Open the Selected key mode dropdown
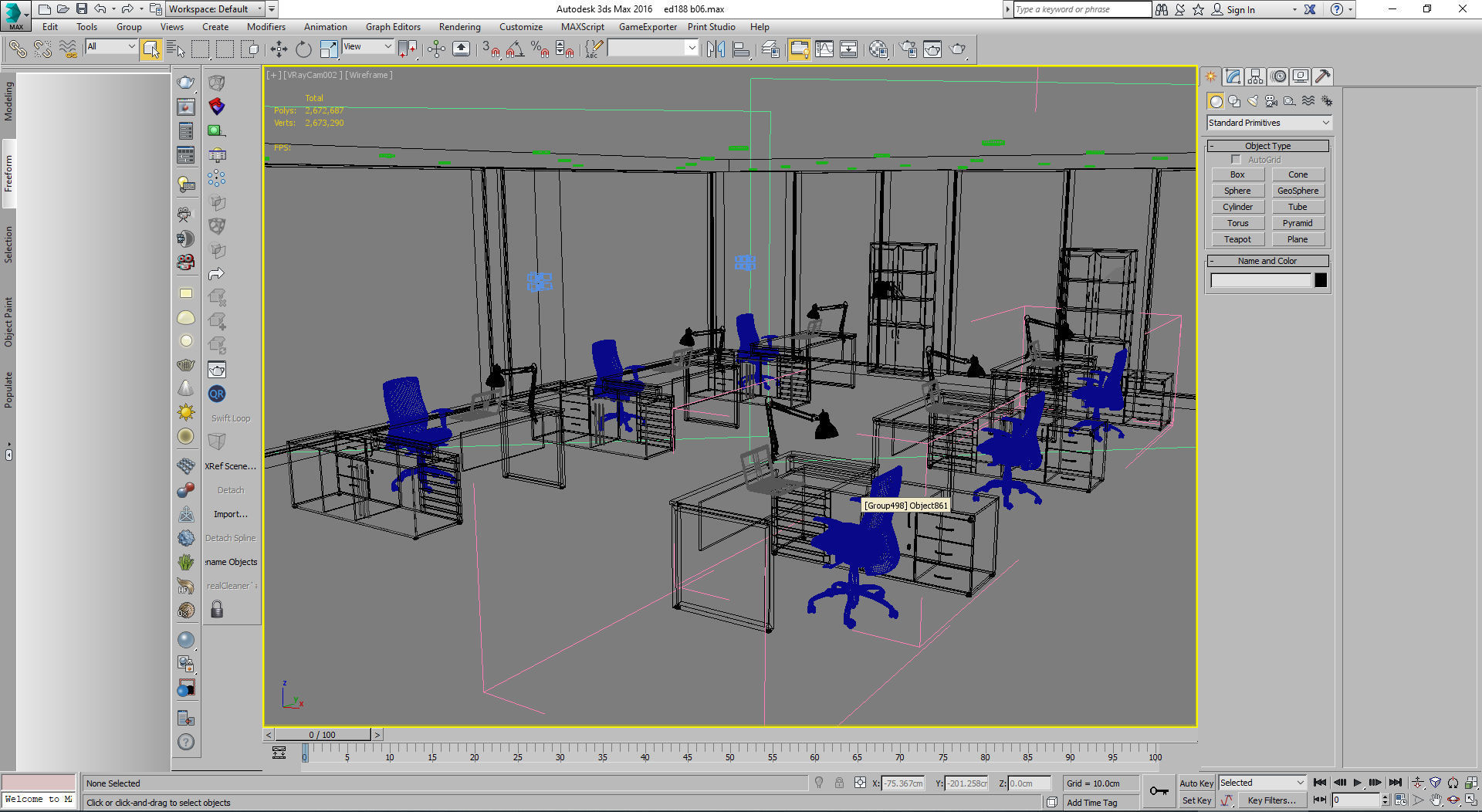Image resolution: width=1482 pixels, height=812 pixels. (1261, 783)
